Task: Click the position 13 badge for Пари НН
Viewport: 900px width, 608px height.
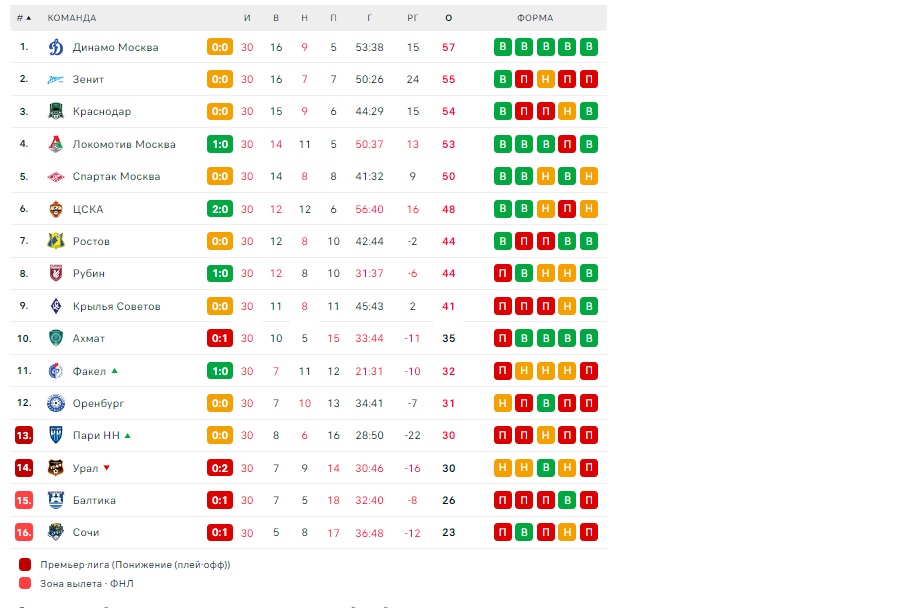Action: tap(24, 435)
